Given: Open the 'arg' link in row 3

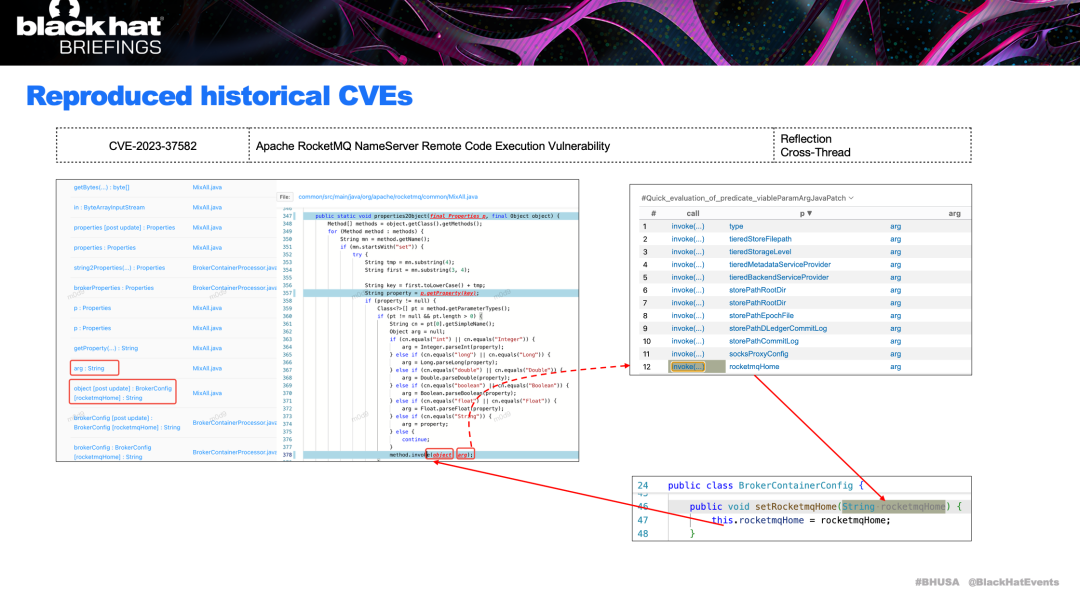Looking at the screenshot, I should (895, 252).
